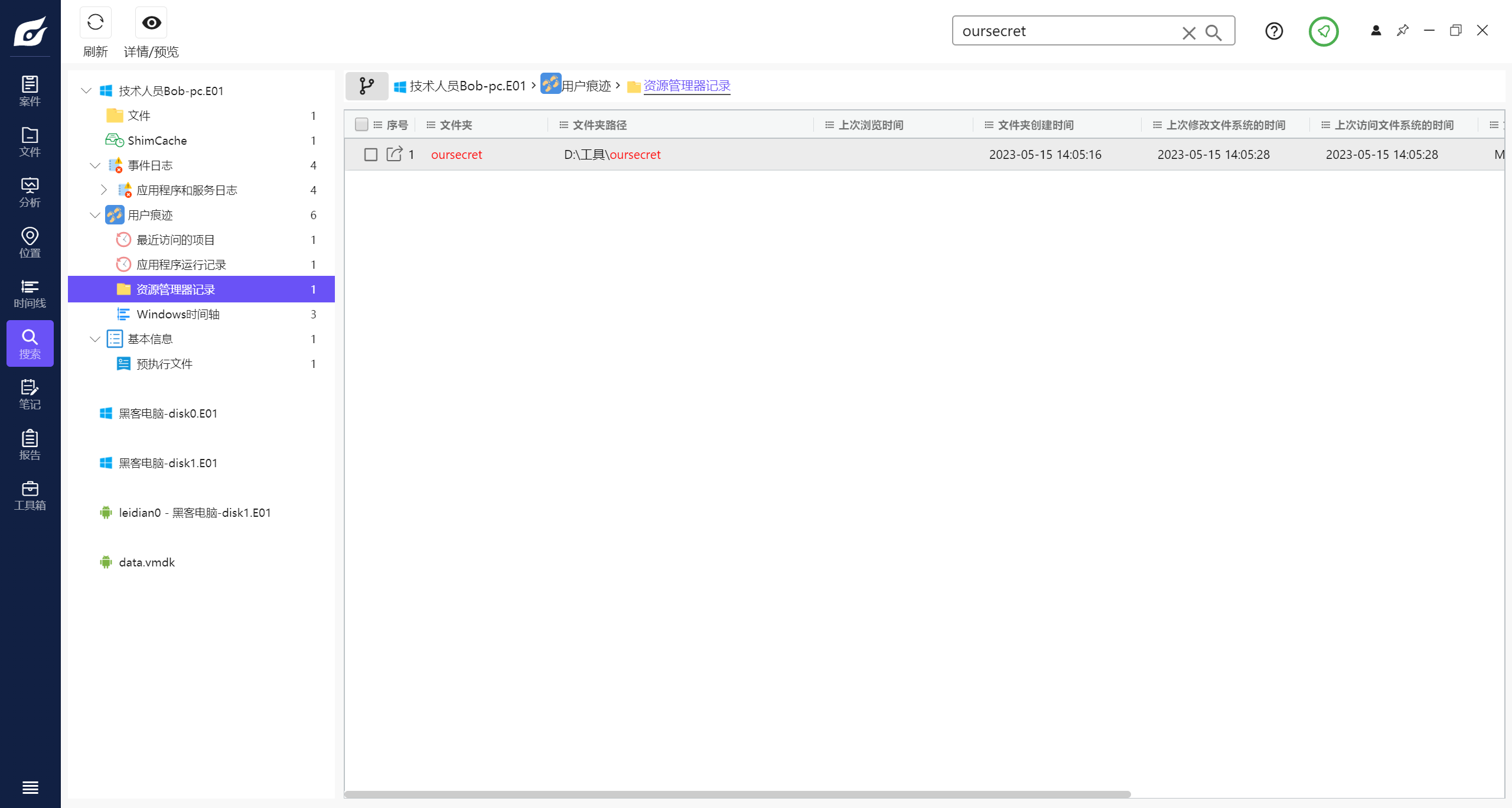
Task: Toggle 详情/预览 preview eye icon
Action: tap(151, 22)
